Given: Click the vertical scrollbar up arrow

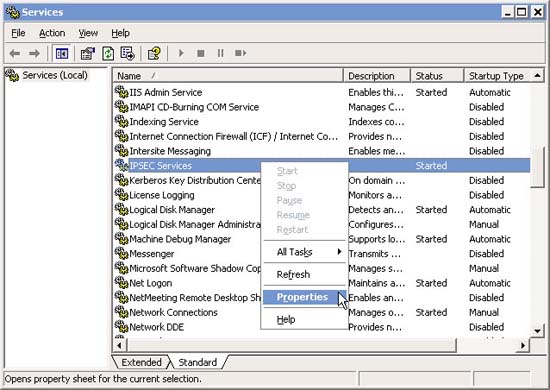Looking at the screenshot, I should tap(537, 76).
